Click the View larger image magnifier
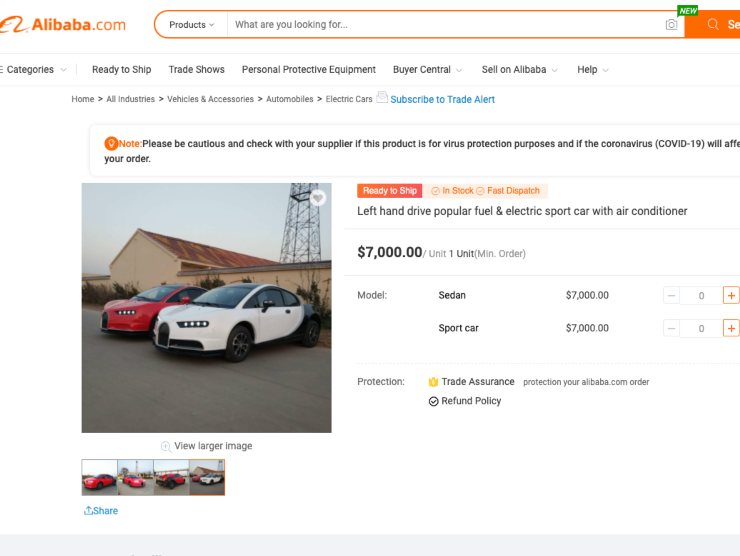 click(x=166, y=446)
